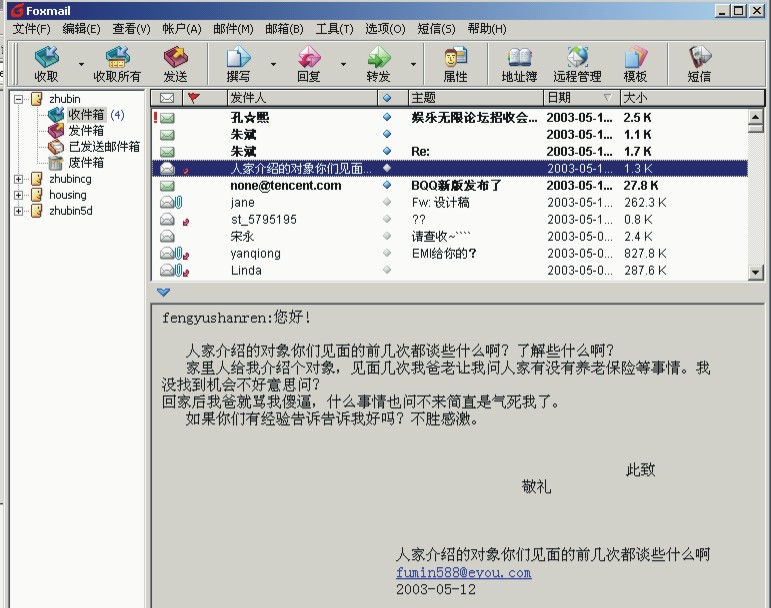Click envelope icon of none@tencent.com message
This screenshot has width=771, height=608.
tap(167, 186)
